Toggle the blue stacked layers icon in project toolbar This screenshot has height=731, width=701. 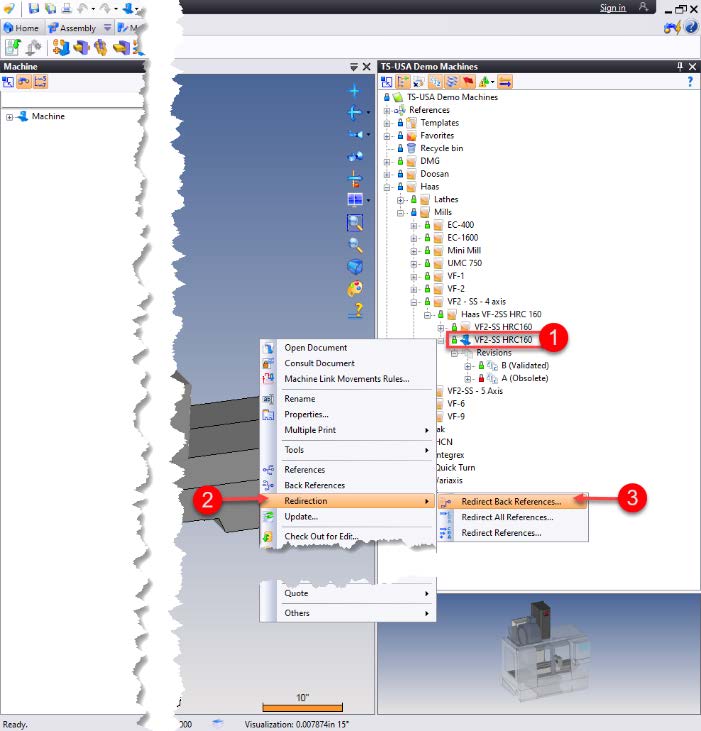452,83
